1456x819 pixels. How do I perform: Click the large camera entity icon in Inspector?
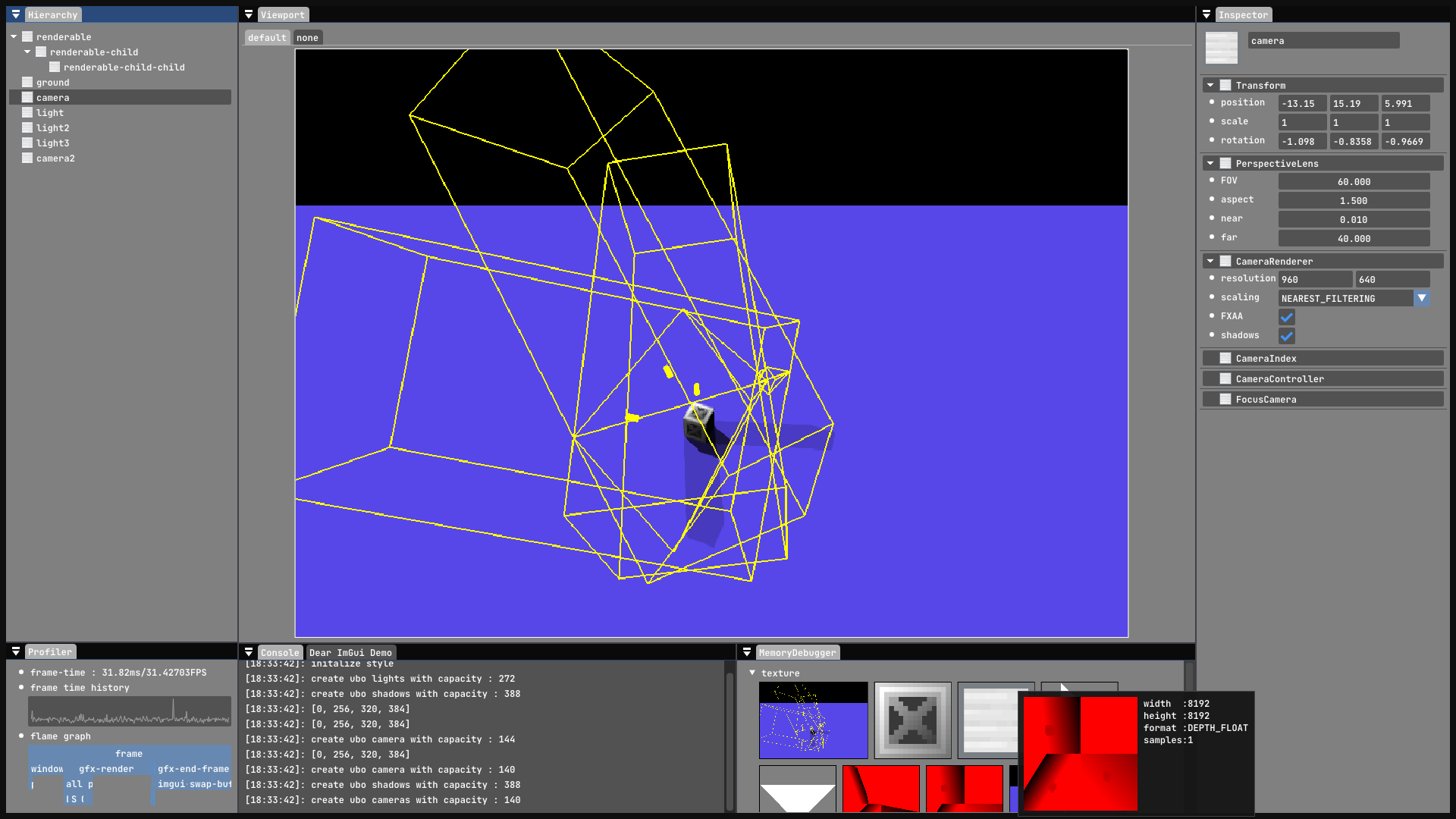coord(1221,48)
